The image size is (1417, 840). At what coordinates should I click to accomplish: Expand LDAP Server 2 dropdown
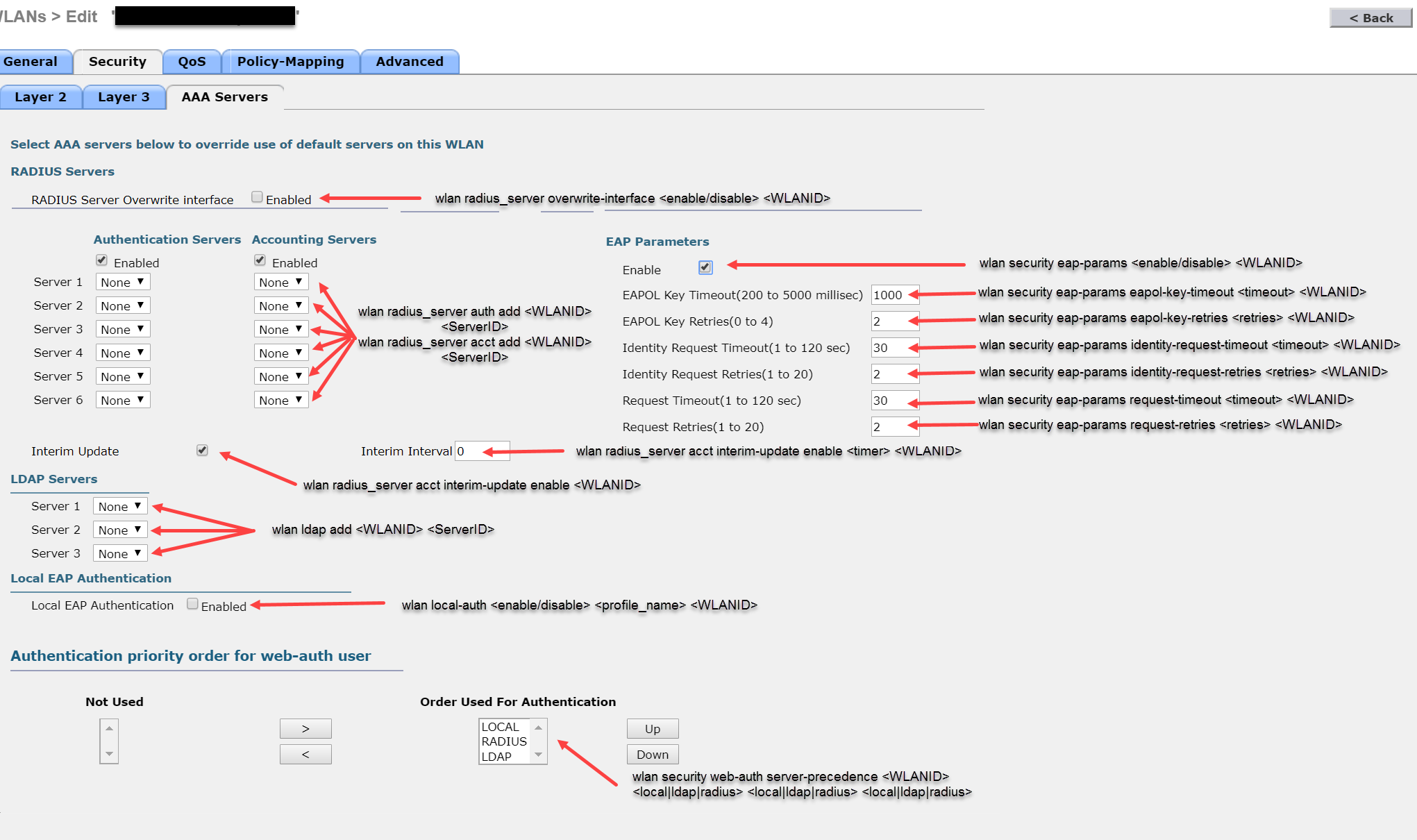pos(120,530)
